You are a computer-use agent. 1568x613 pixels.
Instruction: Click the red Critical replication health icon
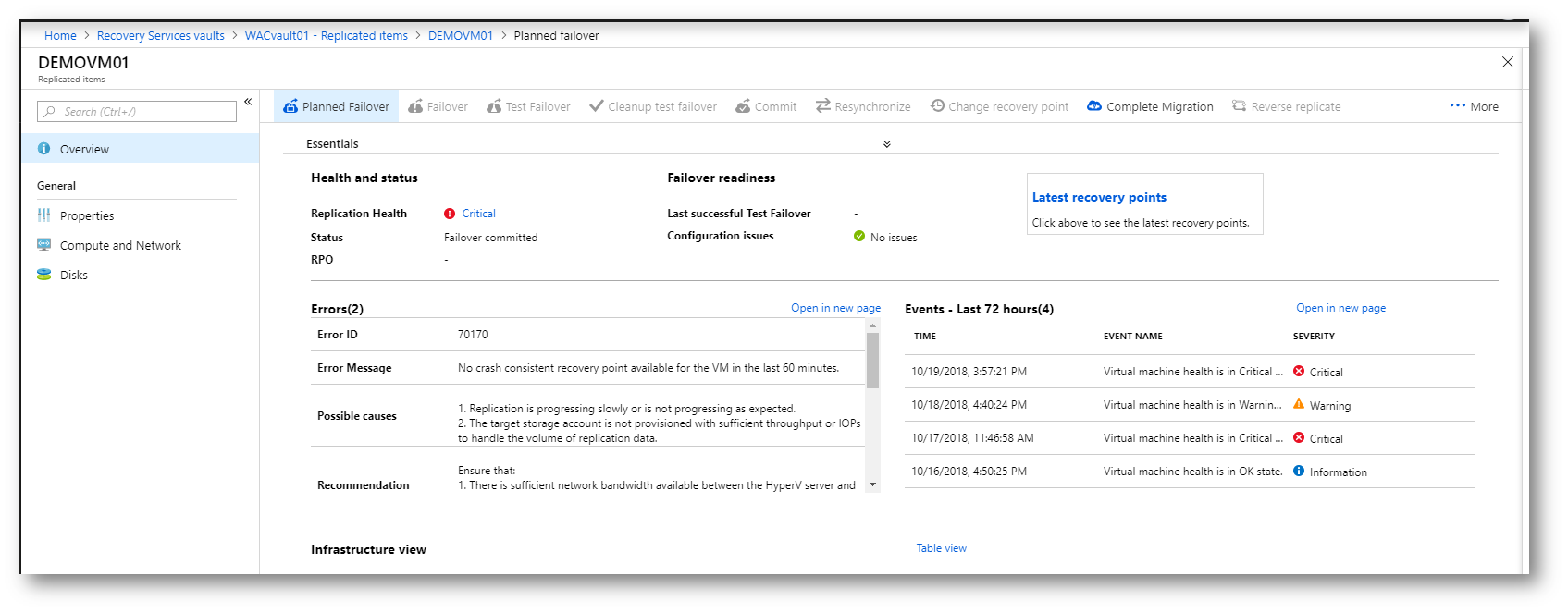tap(450, 214)
